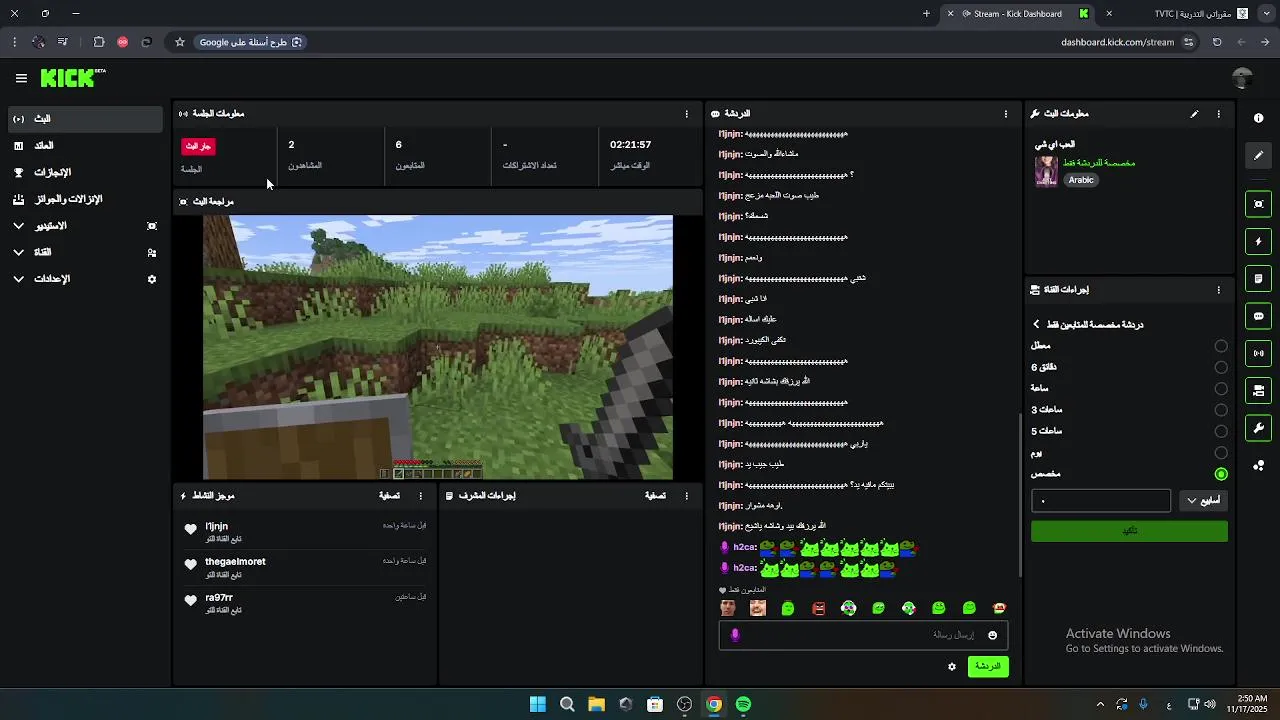The height and width of the screenshot is (720, 1280).
Task: Open more options in the إجراءات المشرف panel
Action: pos(686,496)
